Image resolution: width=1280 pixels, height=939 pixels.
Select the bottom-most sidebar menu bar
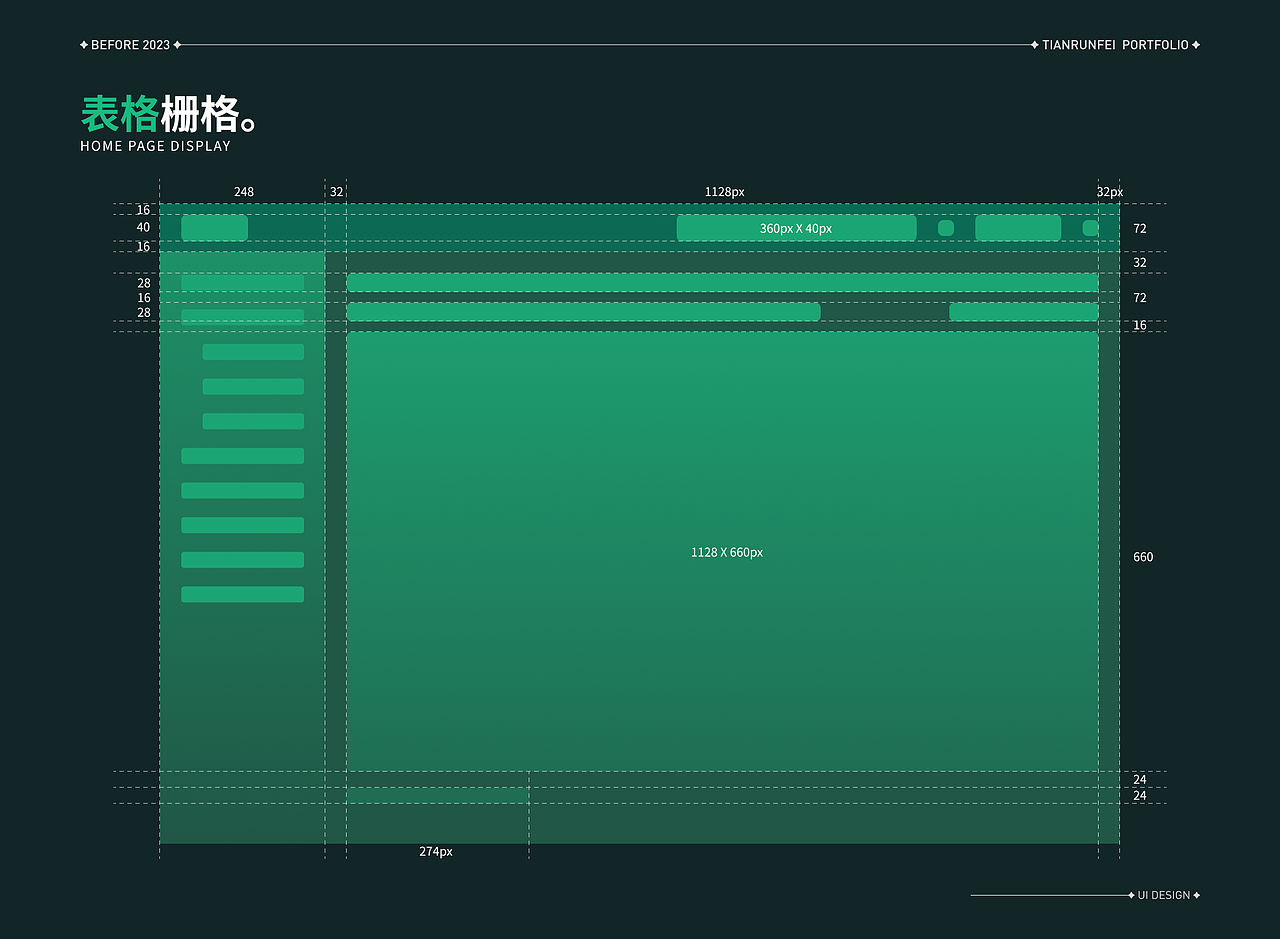tap(242, 594)
